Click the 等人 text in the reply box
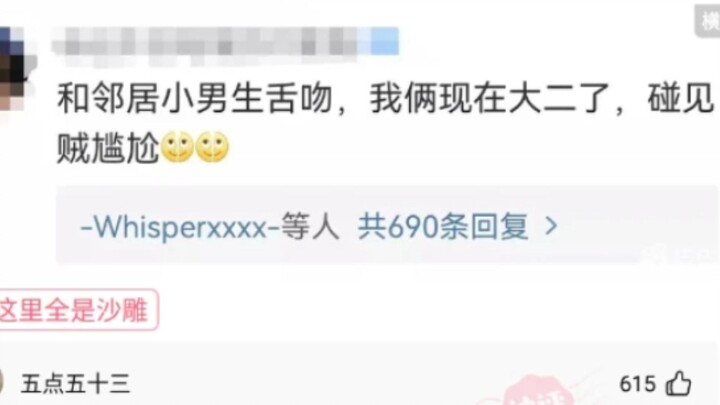 click(x=310, y=227)
